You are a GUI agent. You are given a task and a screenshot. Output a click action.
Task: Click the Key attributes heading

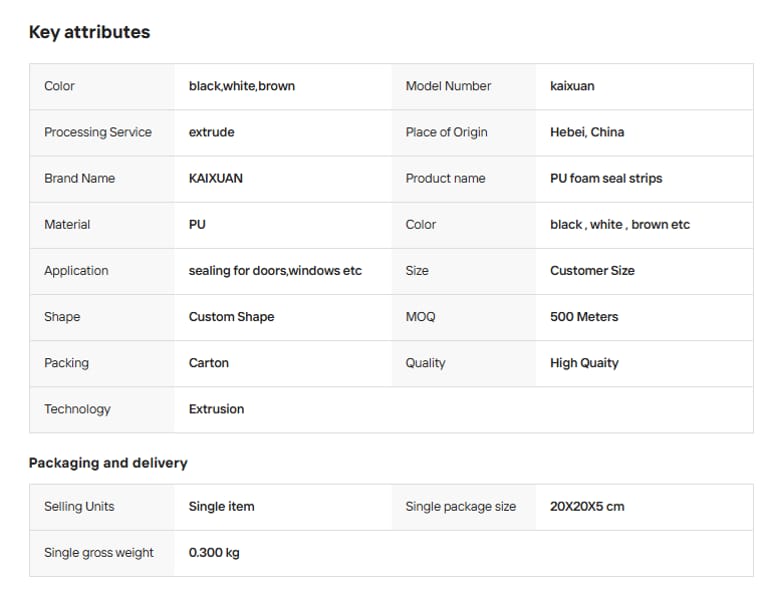(89, 32)
